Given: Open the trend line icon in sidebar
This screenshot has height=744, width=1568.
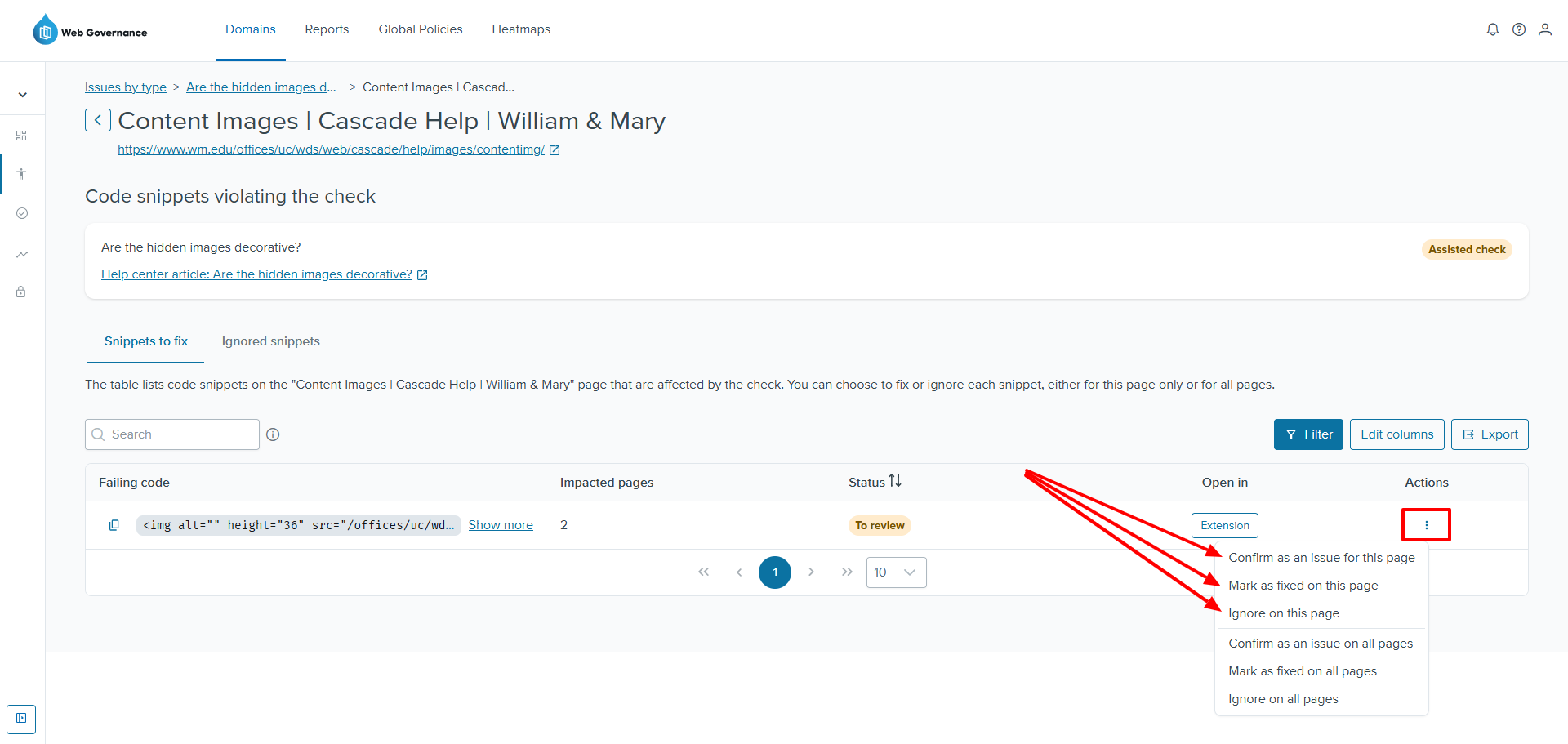Looking at the screenshot, I should point(22,254).
